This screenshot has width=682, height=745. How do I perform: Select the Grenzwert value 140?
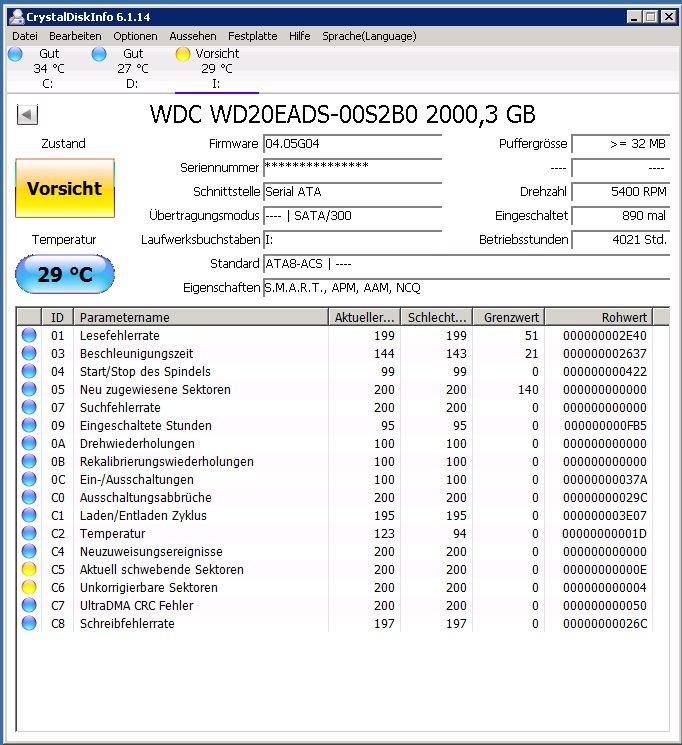528,390
